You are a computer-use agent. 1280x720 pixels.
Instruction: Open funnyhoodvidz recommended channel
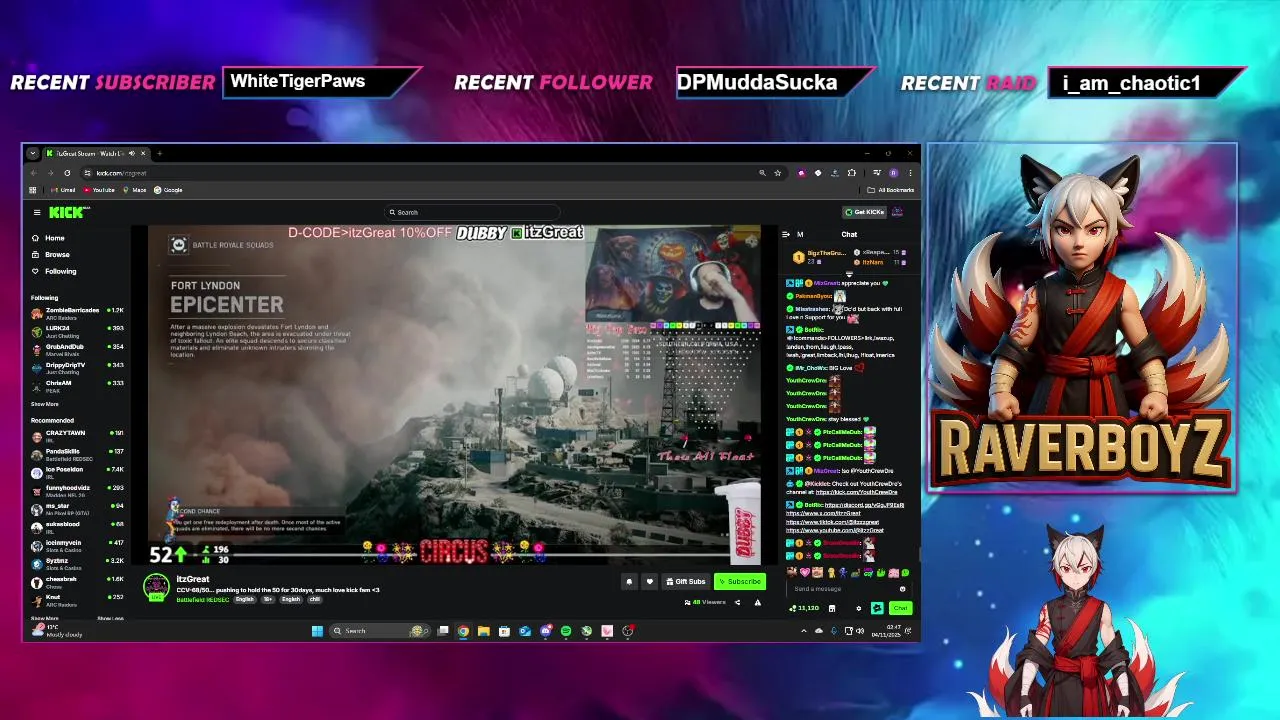(78, 490)
